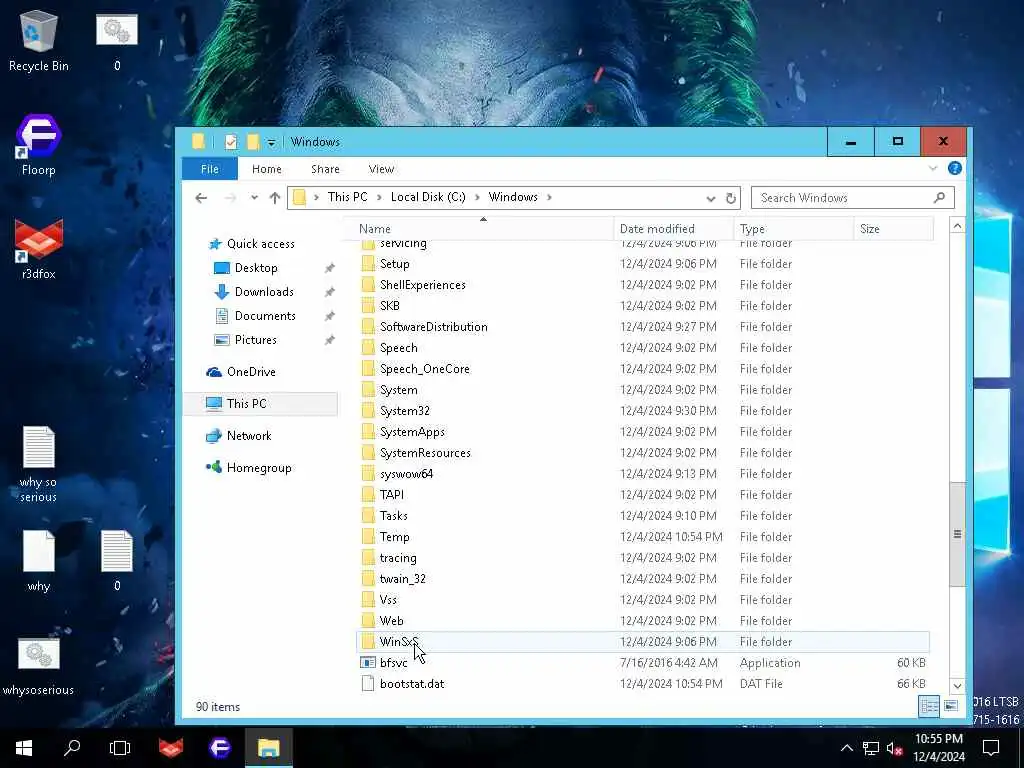The image size is (1024, 768).
Task: Click Local Disk (C:) breadcrumb
Action: (x=428, y=197)
